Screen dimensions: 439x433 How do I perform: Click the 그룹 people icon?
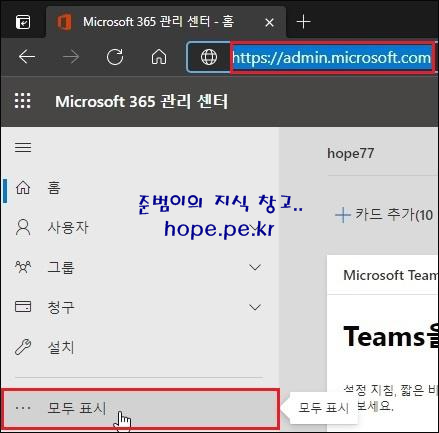[x=23, y=267]
